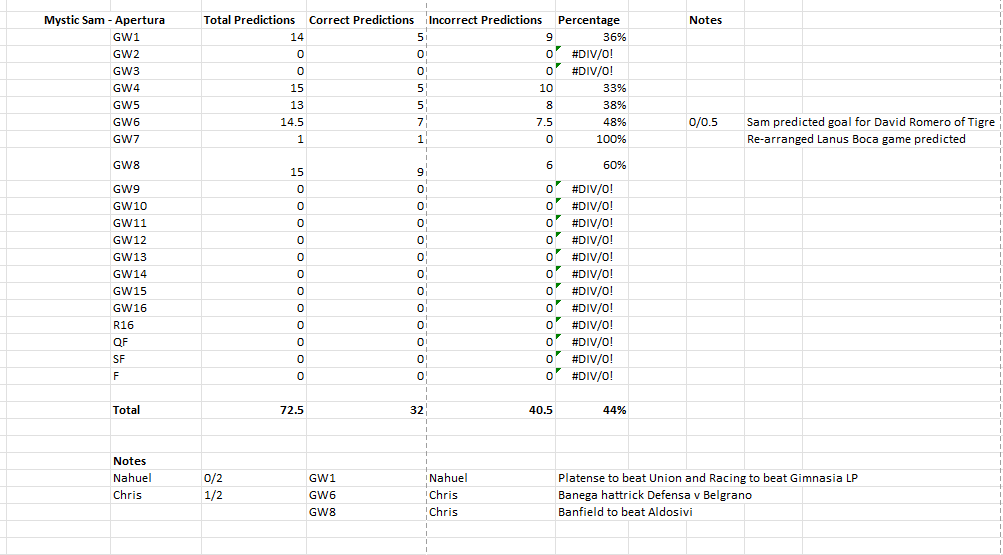Click the GW10 #DIV/0! error cell
This screenshot has width=1003, height=555.
(x=592, y=206)
